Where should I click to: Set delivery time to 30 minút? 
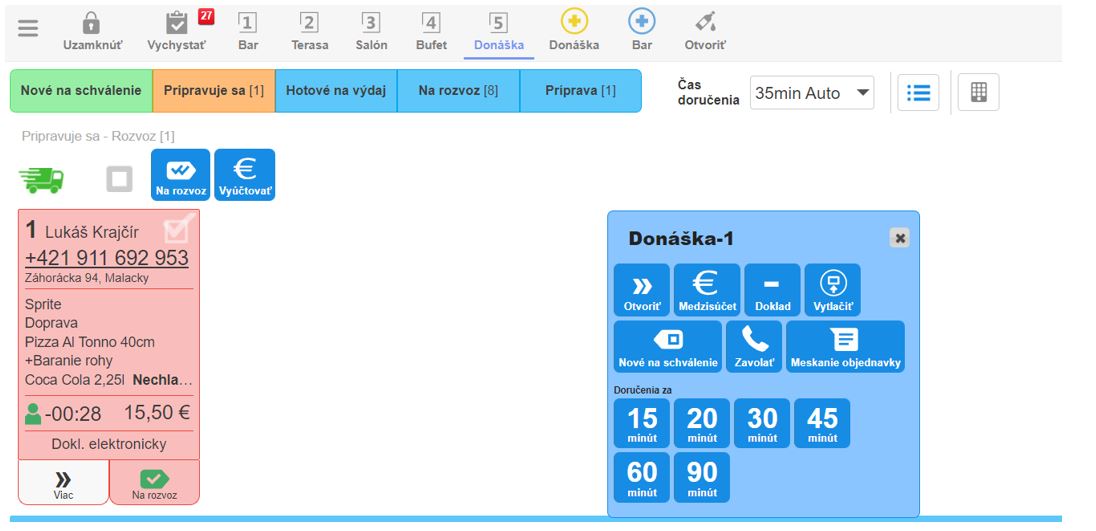(x=762, y=423)
